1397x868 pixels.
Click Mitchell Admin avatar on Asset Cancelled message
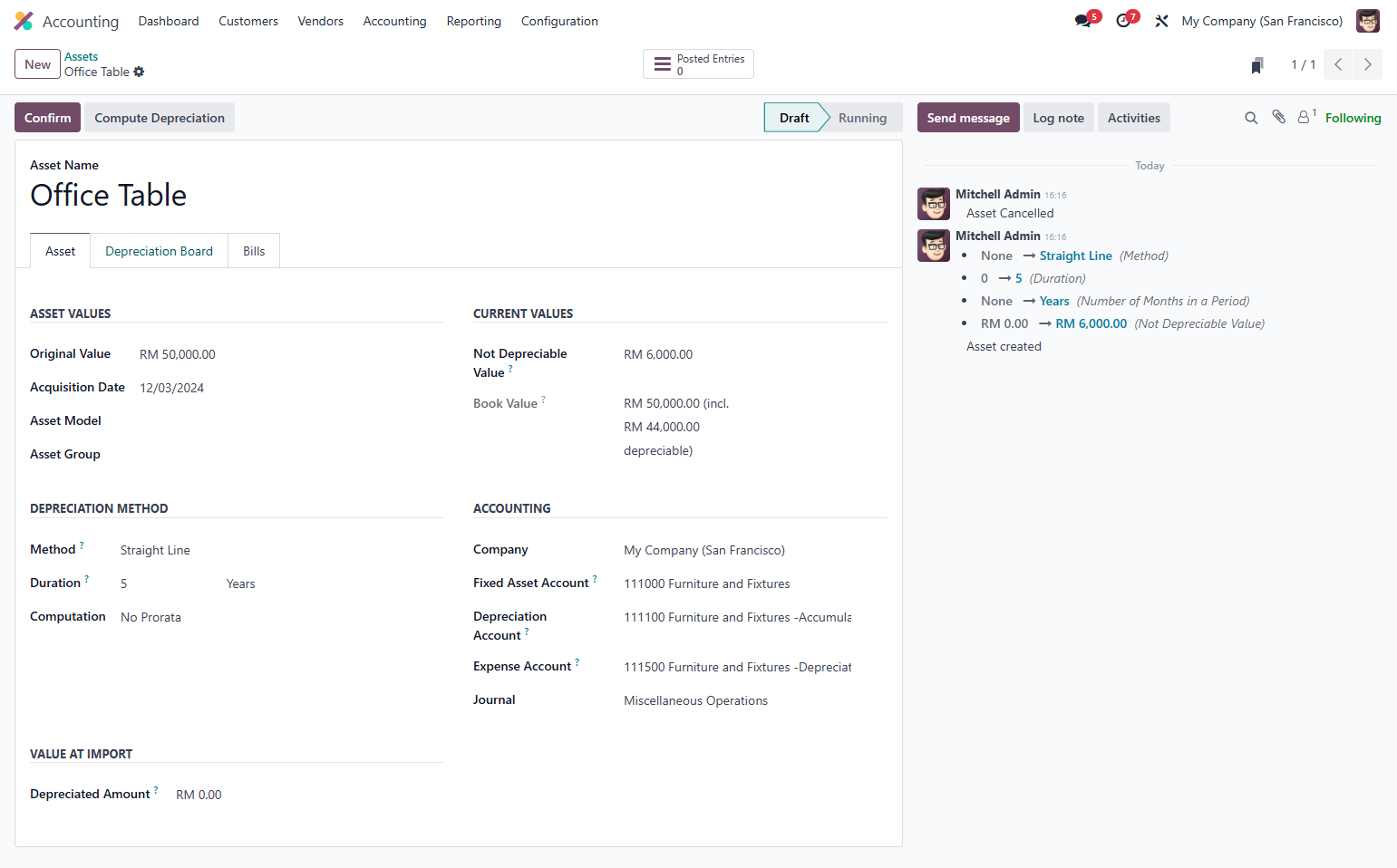[934, 204]
